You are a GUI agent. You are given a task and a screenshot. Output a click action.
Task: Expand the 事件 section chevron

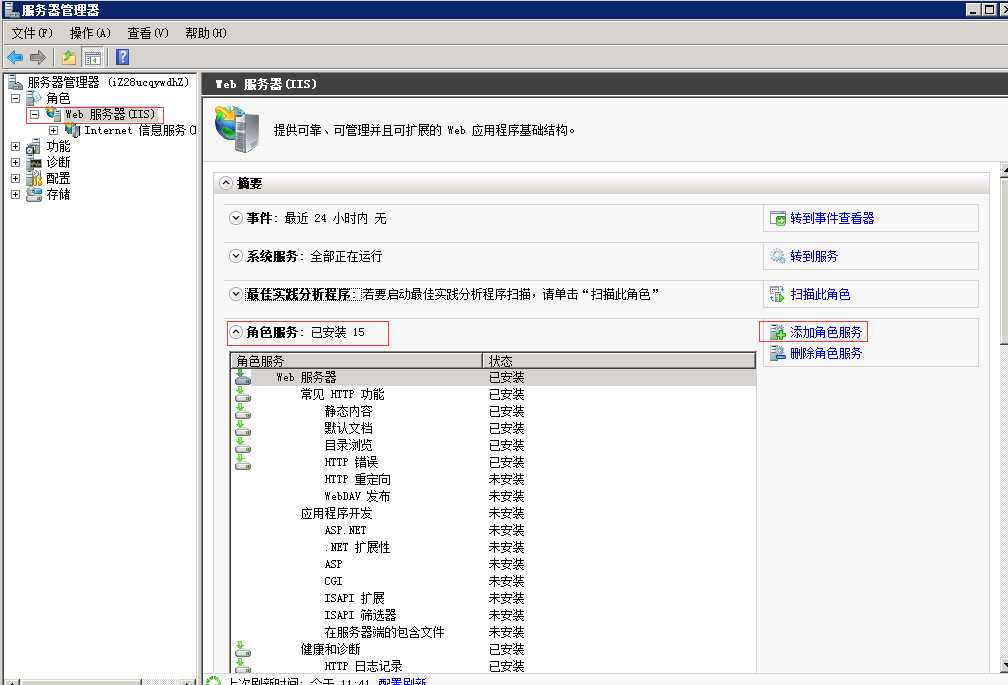236,218
